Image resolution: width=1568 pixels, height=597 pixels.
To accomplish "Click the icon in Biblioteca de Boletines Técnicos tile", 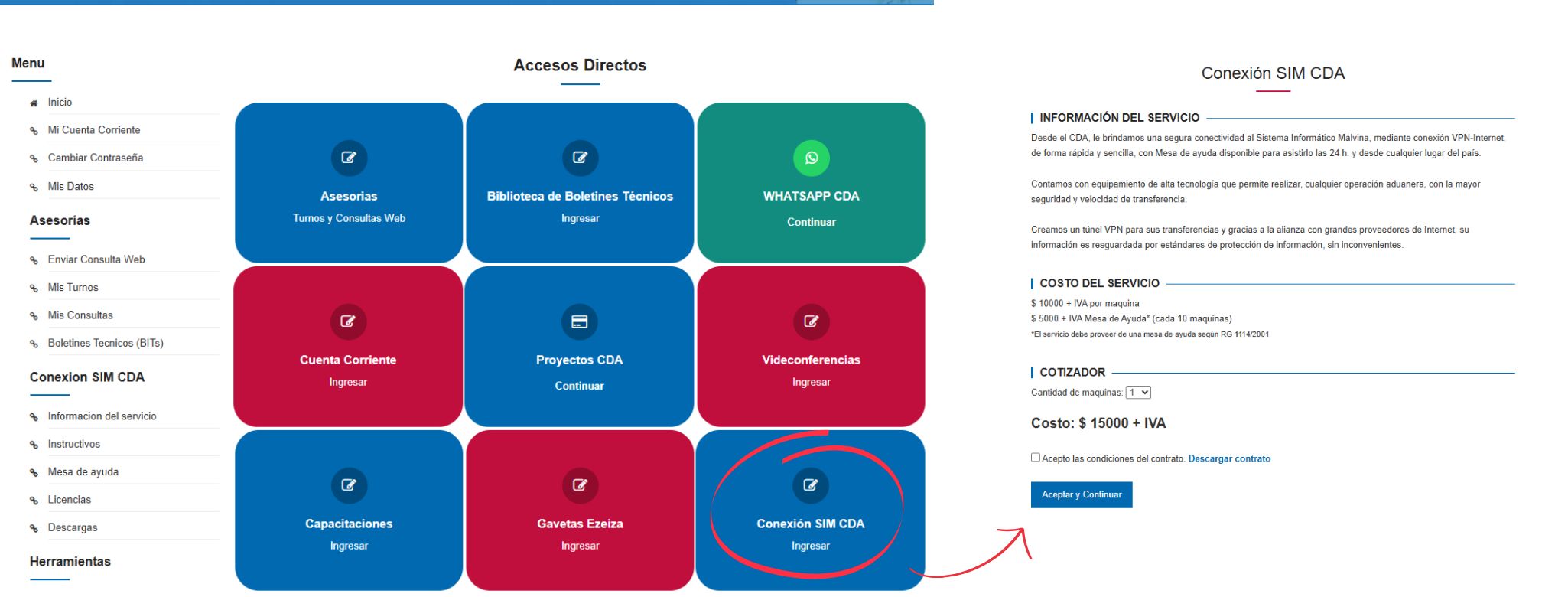I will (580, 158).
